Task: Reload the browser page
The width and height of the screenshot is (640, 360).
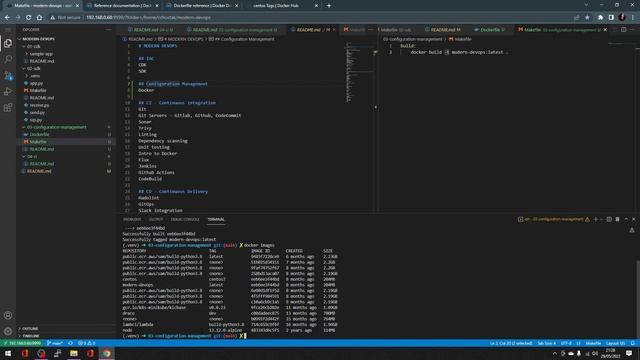Action: point(29,18)
